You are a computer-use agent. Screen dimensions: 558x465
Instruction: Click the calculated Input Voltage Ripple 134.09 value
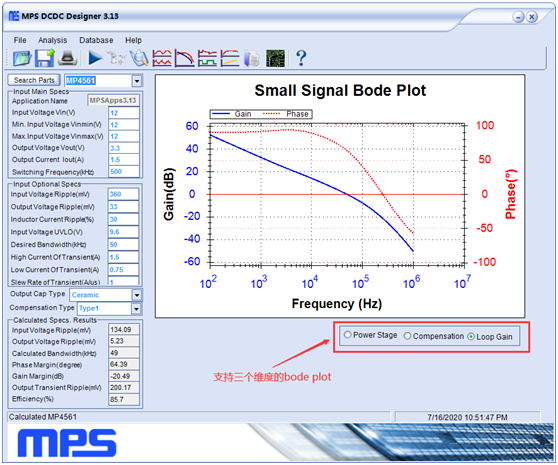point(124,330)
